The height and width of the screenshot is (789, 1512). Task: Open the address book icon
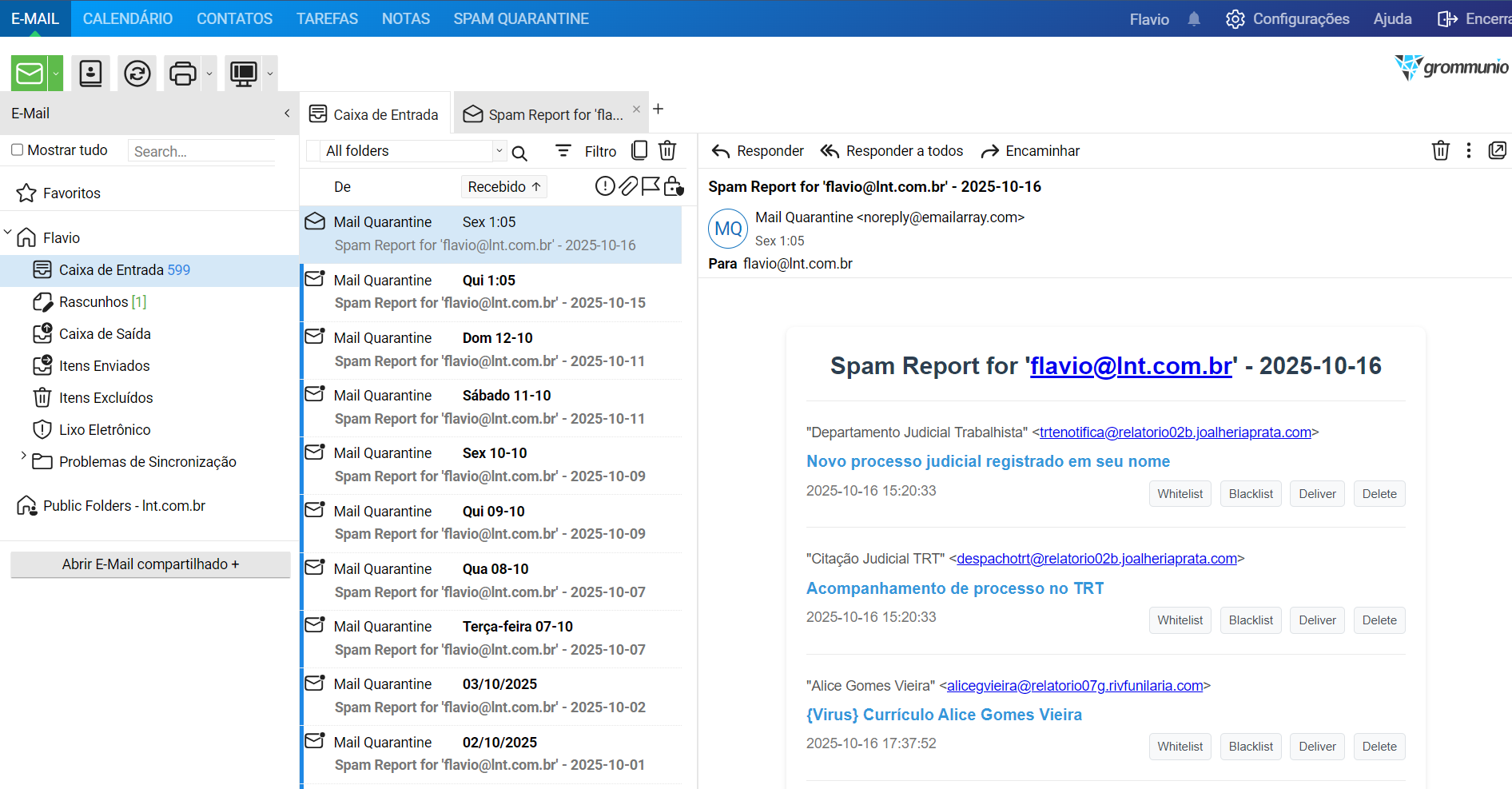(91, 74)
